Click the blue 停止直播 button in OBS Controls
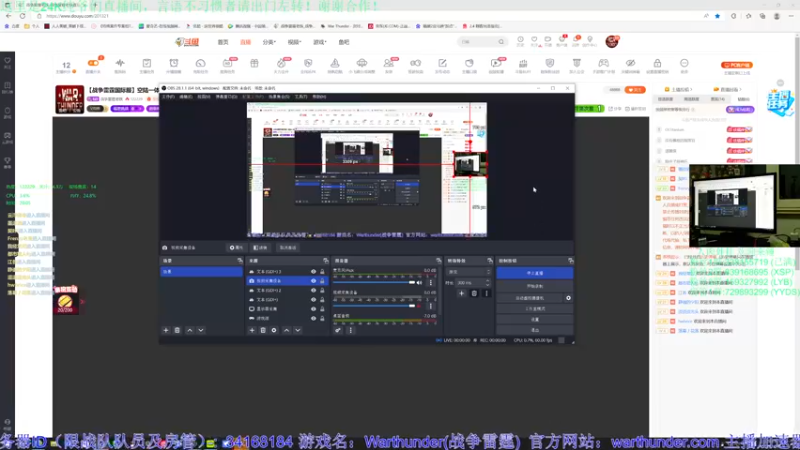 click(x=535, y=273)
